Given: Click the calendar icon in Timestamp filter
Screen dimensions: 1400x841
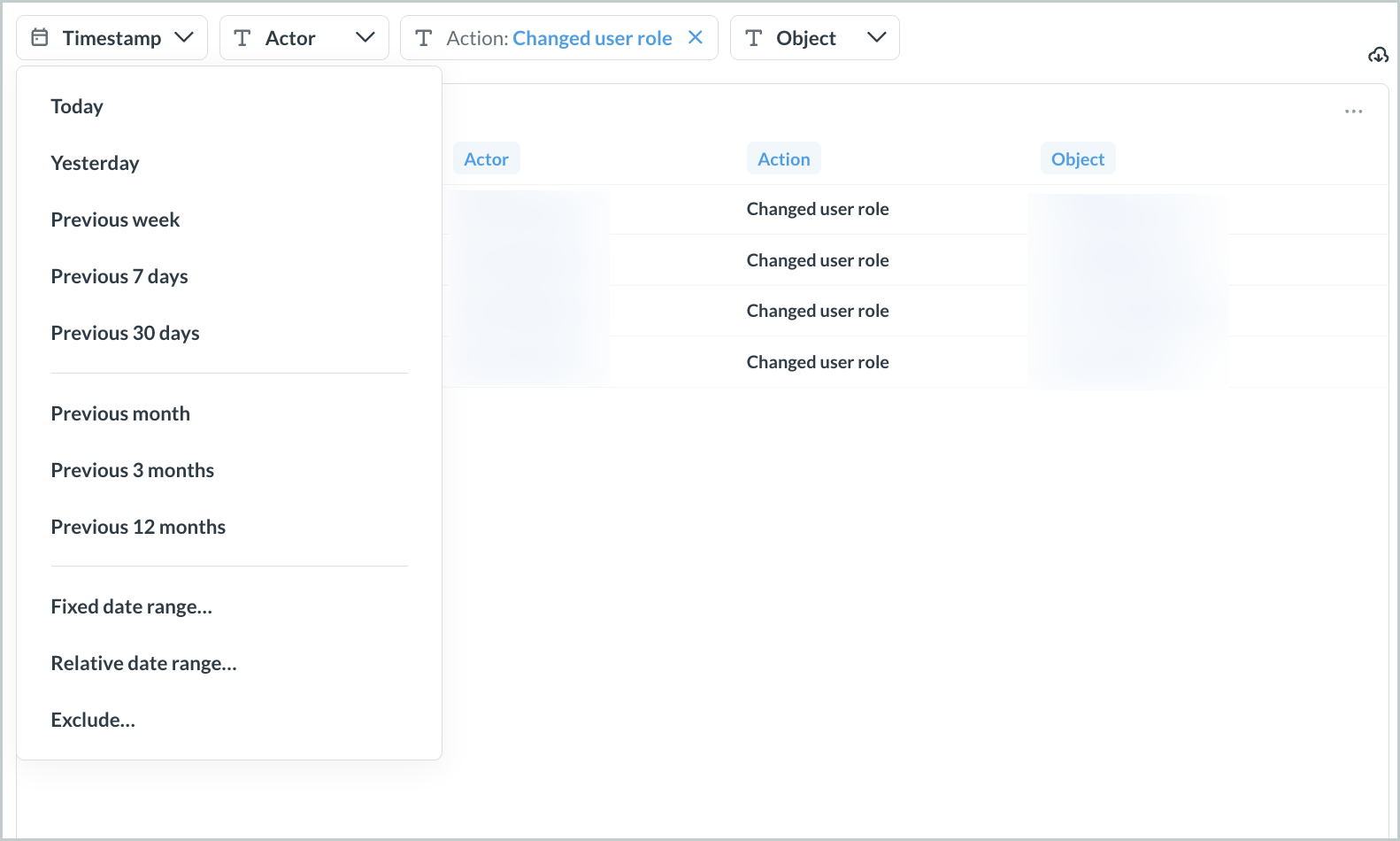Looking at the screenshot, I should coord(40,37).
